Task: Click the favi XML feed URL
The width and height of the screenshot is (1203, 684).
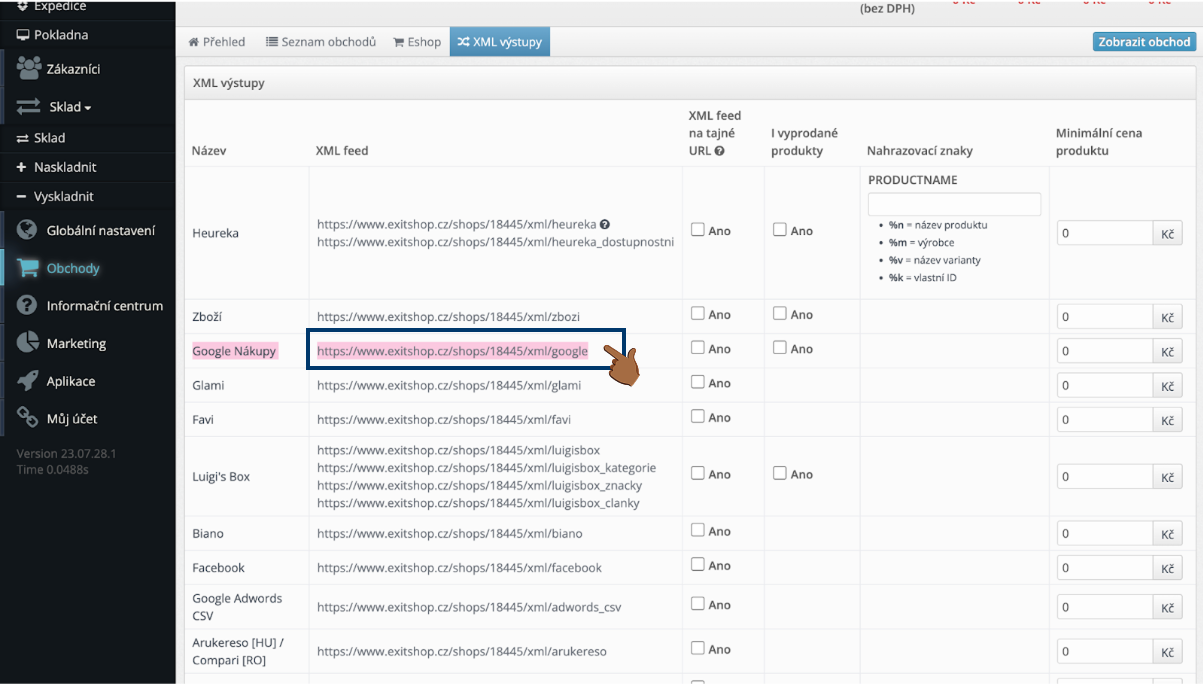Action: (x=444, y=420)
